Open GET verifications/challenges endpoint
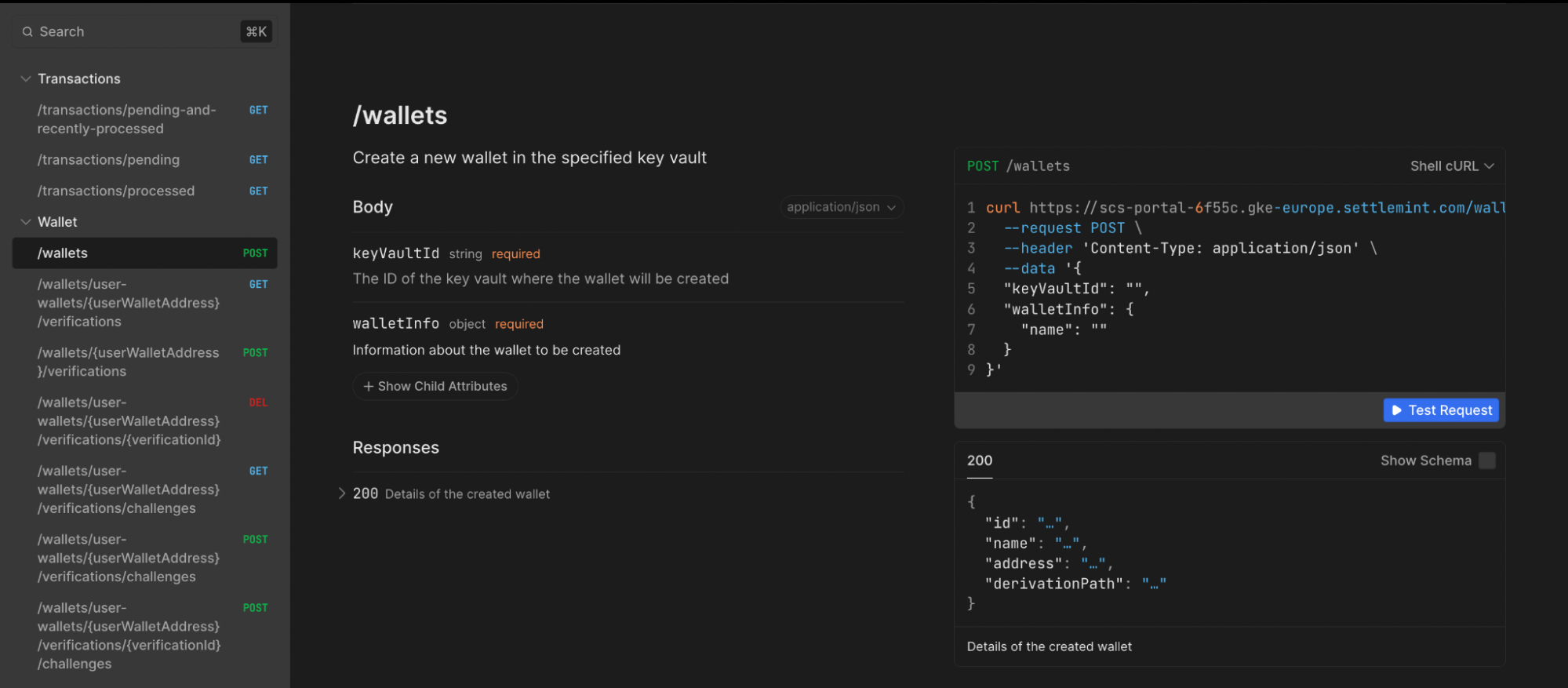1568x688 pixels. pos(144,490)
